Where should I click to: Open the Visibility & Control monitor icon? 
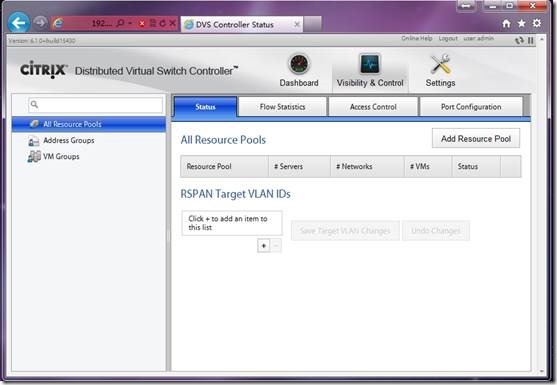369,64
